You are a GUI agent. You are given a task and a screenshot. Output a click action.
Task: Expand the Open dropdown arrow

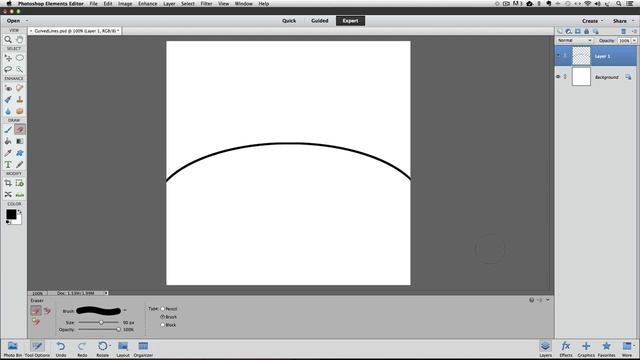point(27,21)
